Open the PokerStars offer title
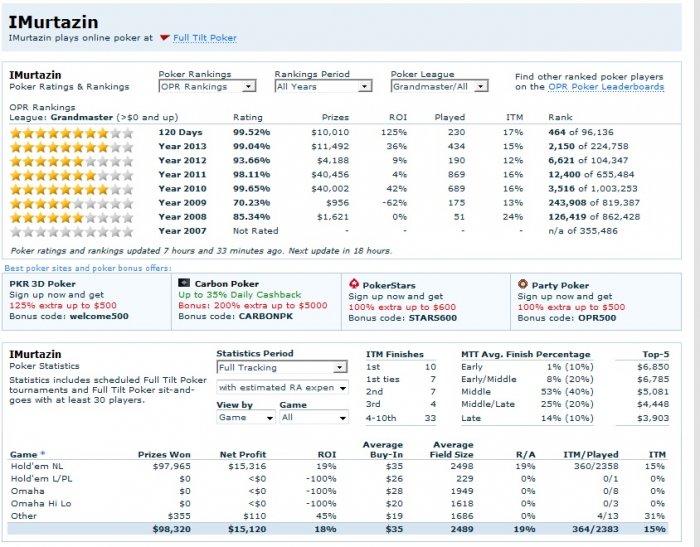Image resolution: width=700 pixels, height=547 pixels. [389, 285]
